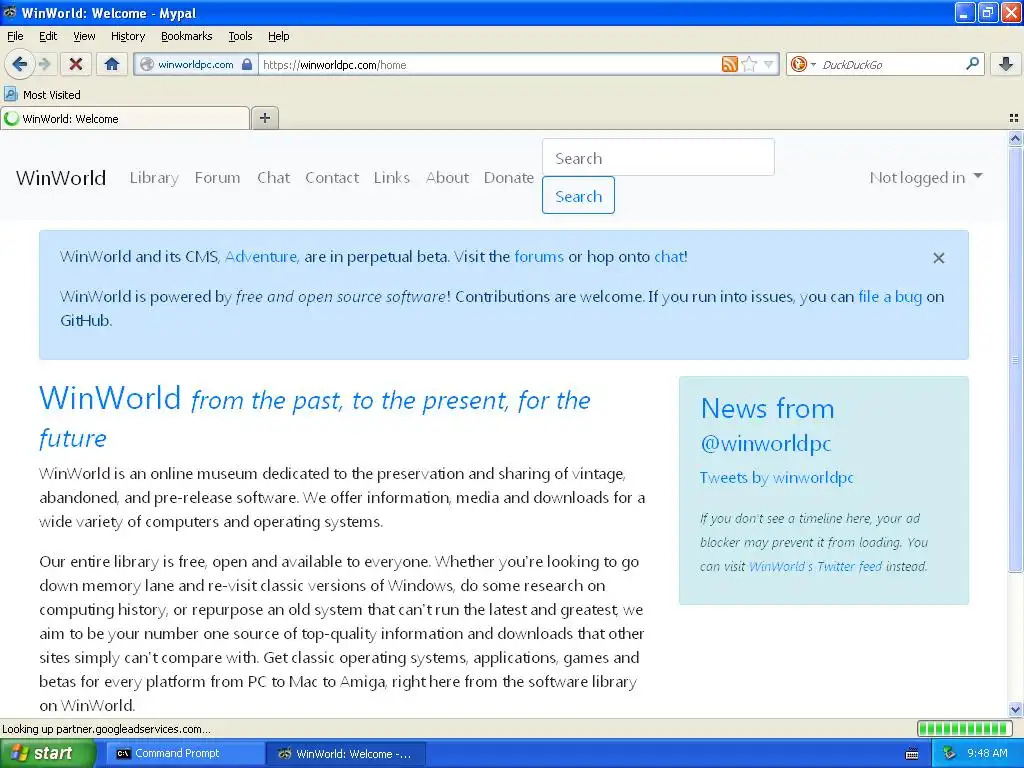Stop page loading with red X
The width and height of the screenshot is (1024, 768).
pos(76,64)
